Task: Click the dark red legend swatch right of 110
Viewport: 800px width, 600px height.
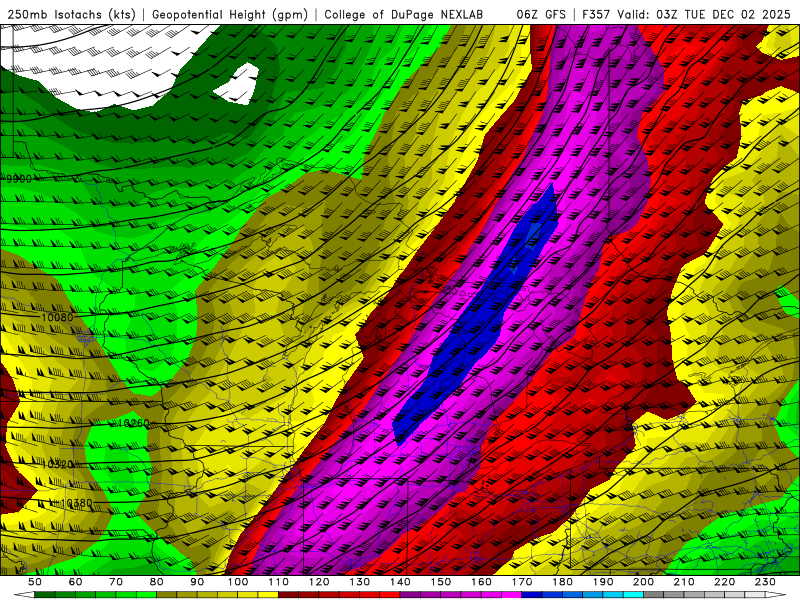Action: tap(288, 595)
